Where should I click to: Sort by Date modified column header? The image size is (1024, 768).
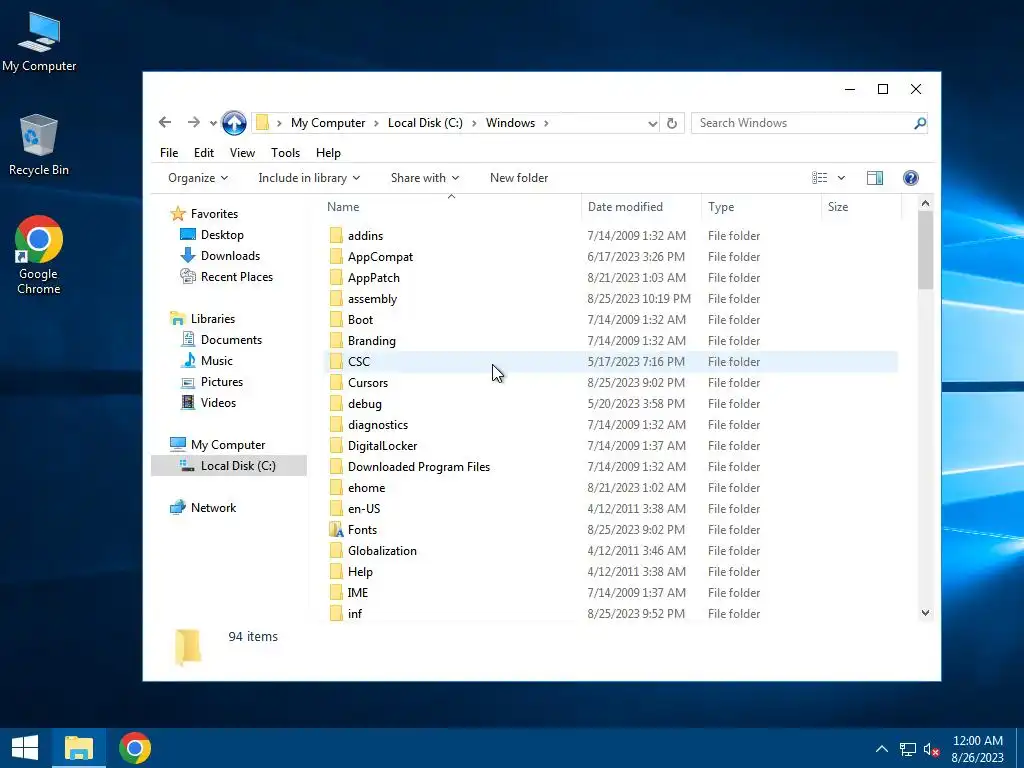click(641, 206)
